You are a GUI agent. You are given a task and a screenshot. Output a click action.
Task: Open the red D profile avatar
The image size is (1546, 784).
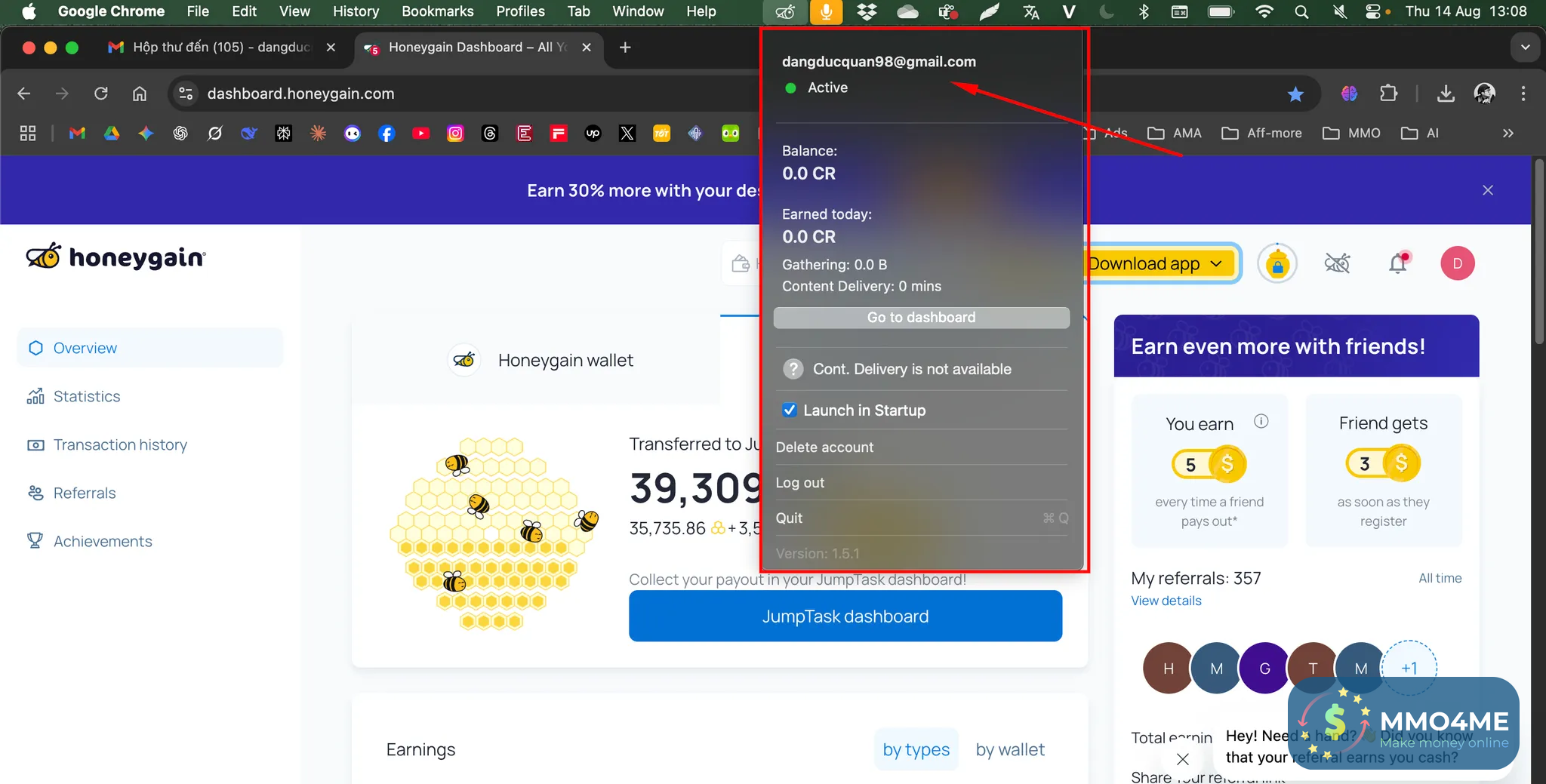pos(1458,263)
